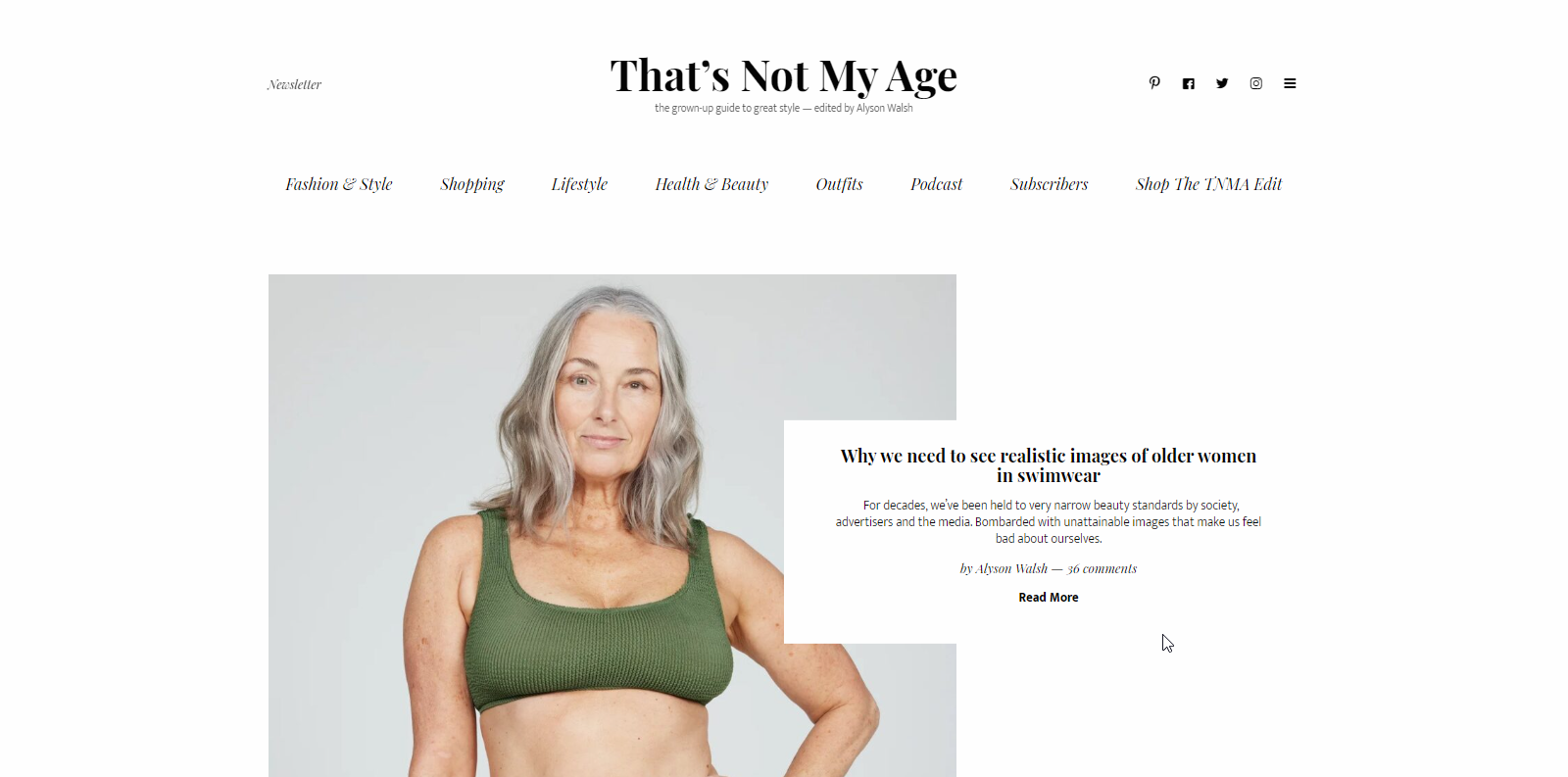Screen dimensions: 1568x777
Task: Open the Fashion & Style menu
Action: [x=339, y=184]
